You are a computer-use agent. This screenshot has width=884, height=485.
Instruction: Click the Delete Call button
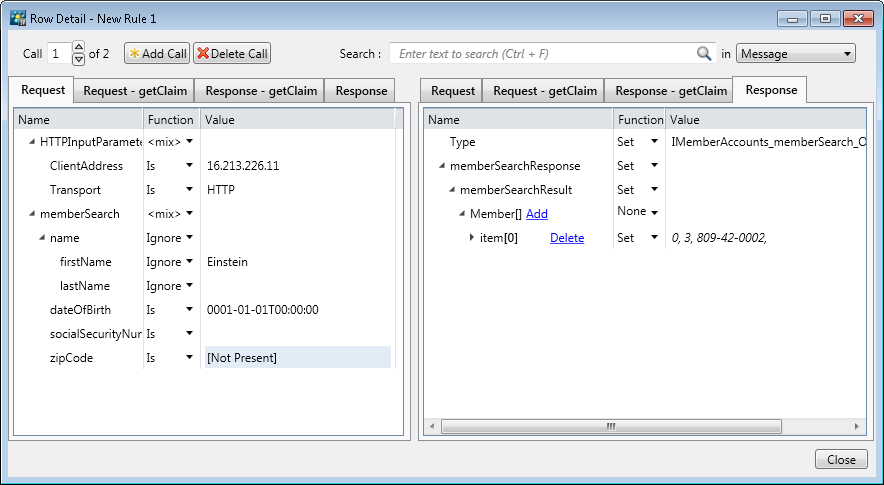pos(232,54)
